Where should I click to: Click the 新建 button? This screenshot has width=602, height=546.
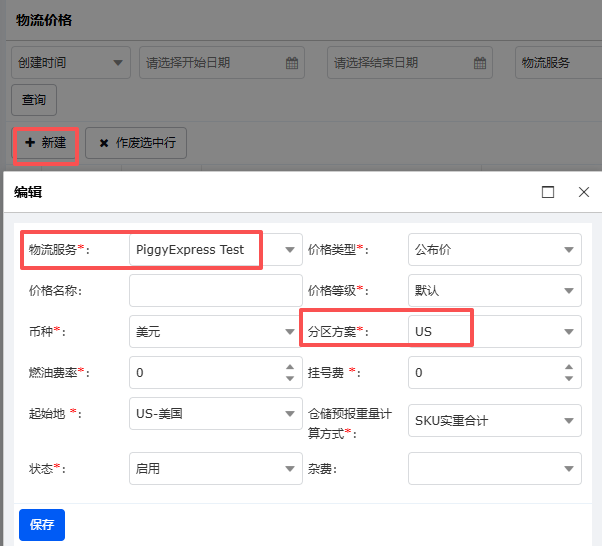[x=46, y=143]
